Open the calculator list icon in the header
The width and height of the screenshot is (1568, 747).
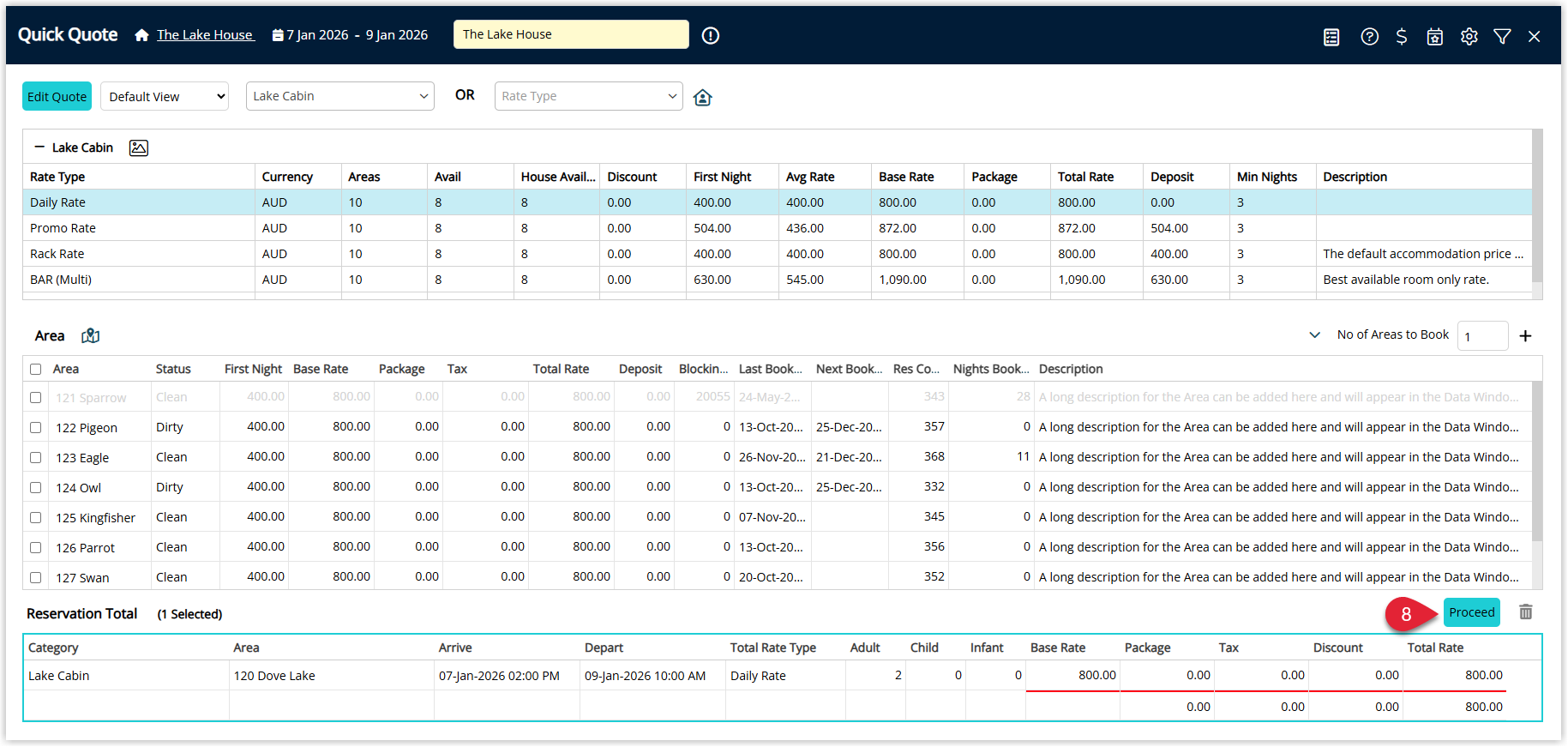click(1331, 37)
